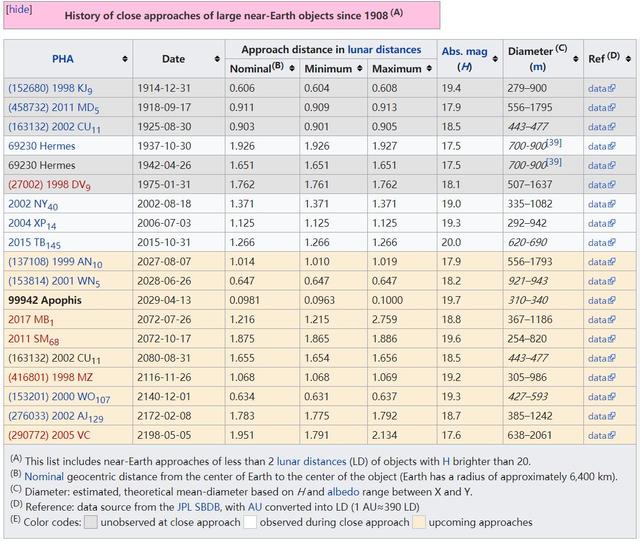Open data reference for 1998 KJ9 row
This screenshot has height=541, width=640.
coord(601,88)
